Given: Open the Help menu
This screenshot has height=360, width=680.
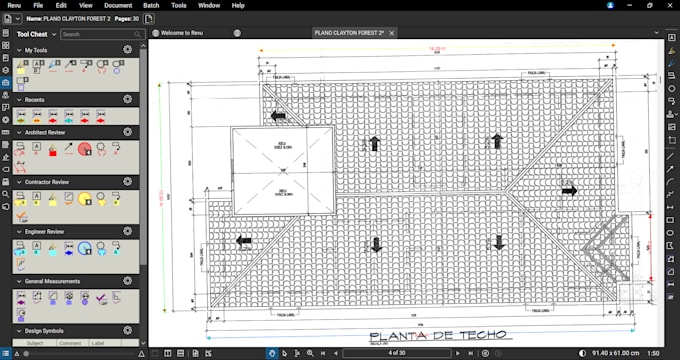Looking at the screenshot, I should [x=238, y=6].
